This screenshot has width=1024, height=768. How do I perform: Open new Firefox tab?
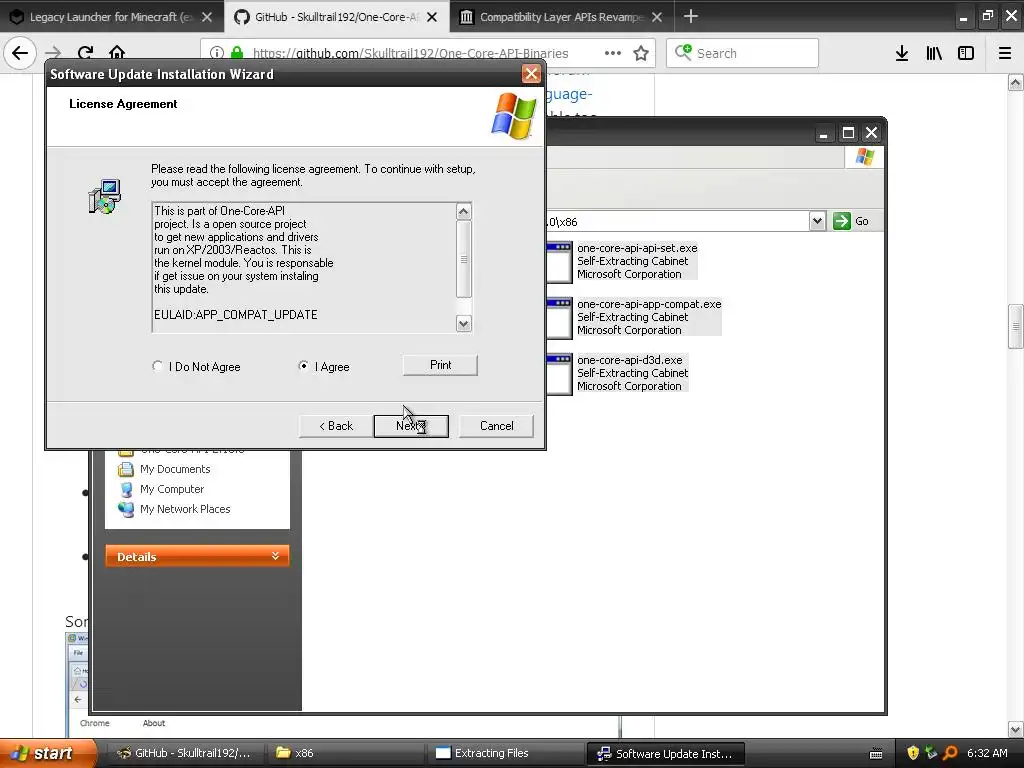(691, 16)
